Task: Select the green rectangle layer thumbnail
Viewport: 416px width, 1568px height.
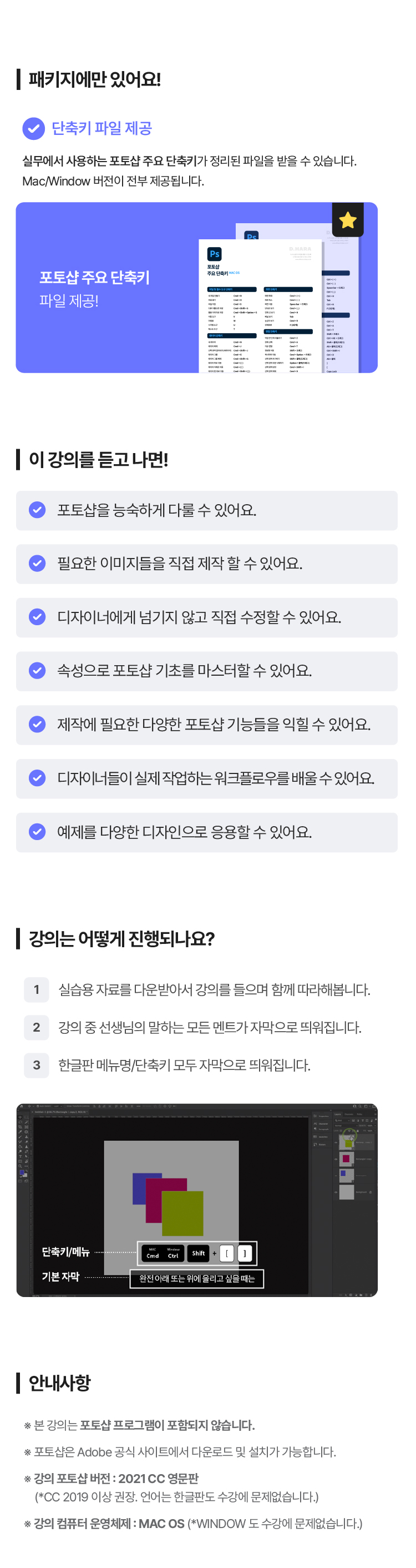Action: coord(347,1143)
